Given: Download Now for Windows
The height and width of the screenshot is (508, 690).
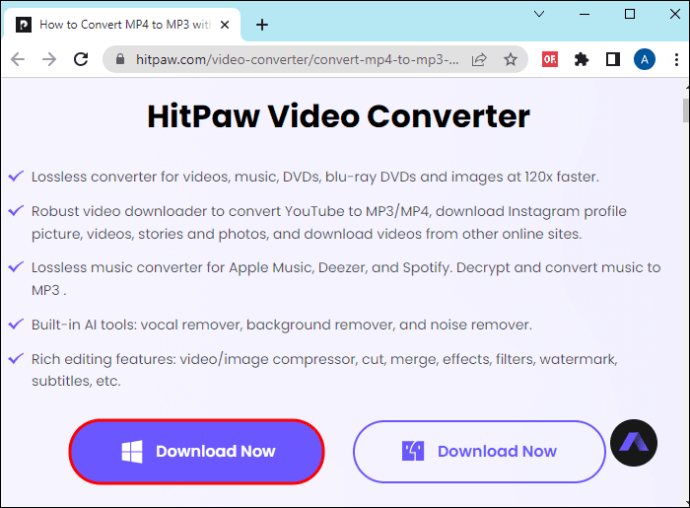Looking at the screenshot, I should click(x=196, y=452).
